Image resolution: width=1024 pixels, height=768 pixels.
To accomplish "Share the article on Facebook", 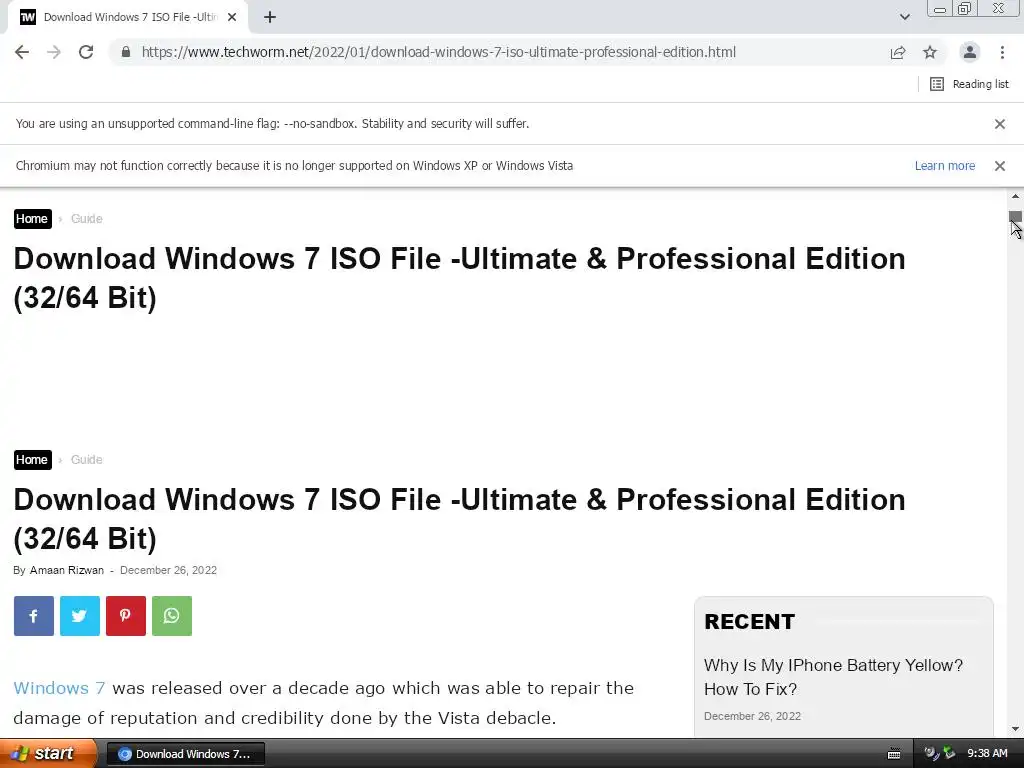I will click(34, 616).
